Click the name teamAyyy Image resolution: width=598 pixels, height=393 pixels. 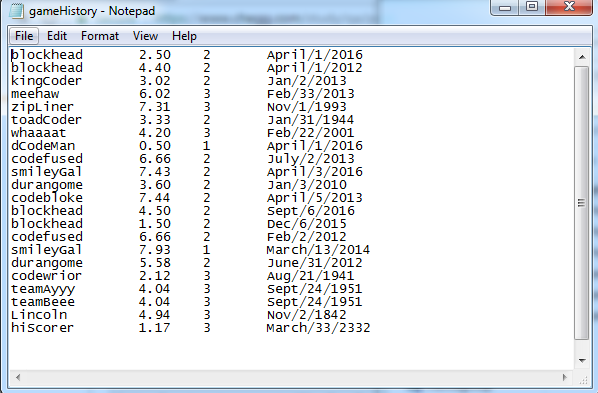pos(43,289)
